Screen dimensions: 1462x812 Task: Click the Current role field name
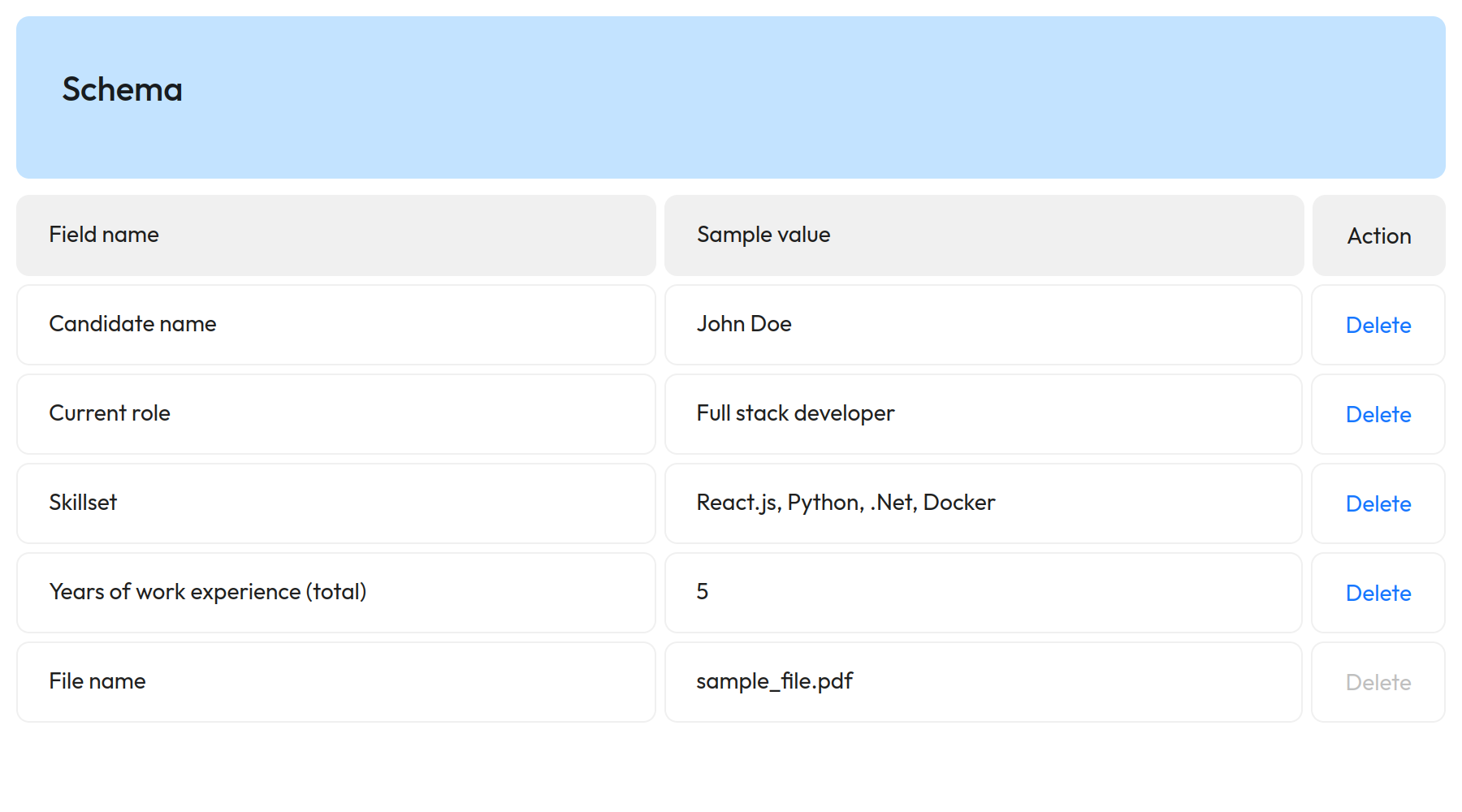[110, 413]
